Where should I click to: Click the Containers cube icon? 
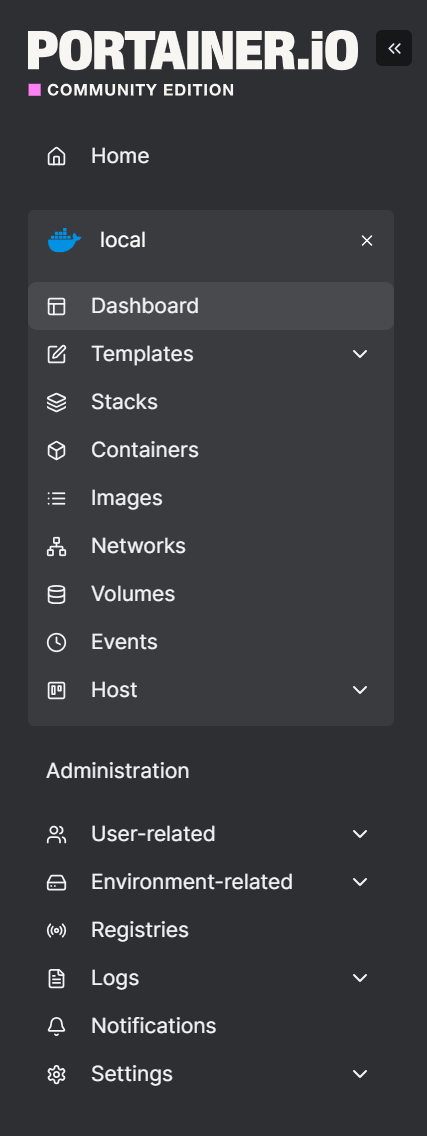(x=57, y=450)
